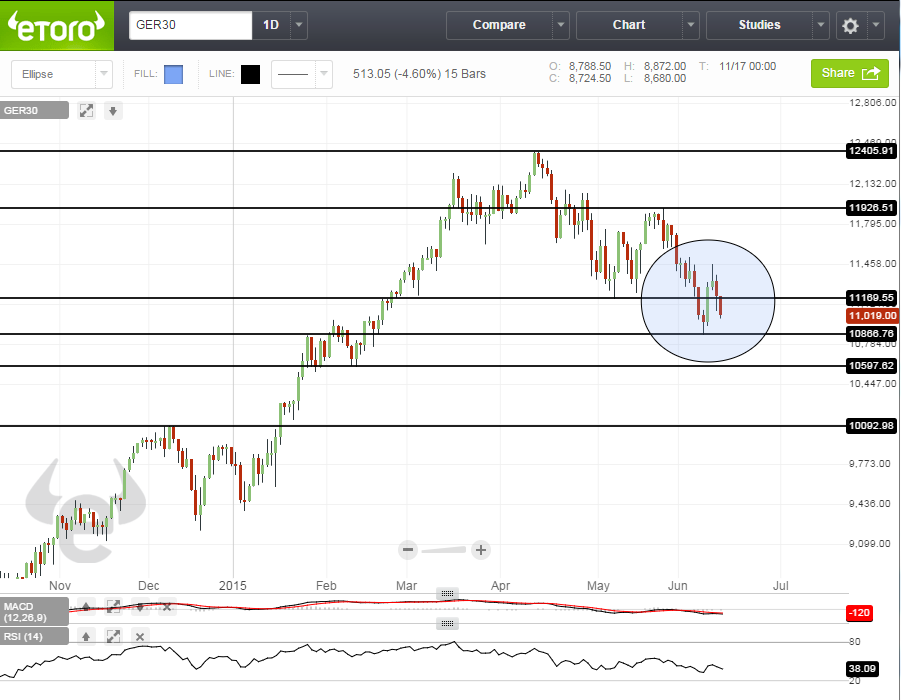Image resolution: width=901 pixels, height=700 pixels.
Task: Open the 1D timeframe dropdown arrow
Action: pos(299,25)
